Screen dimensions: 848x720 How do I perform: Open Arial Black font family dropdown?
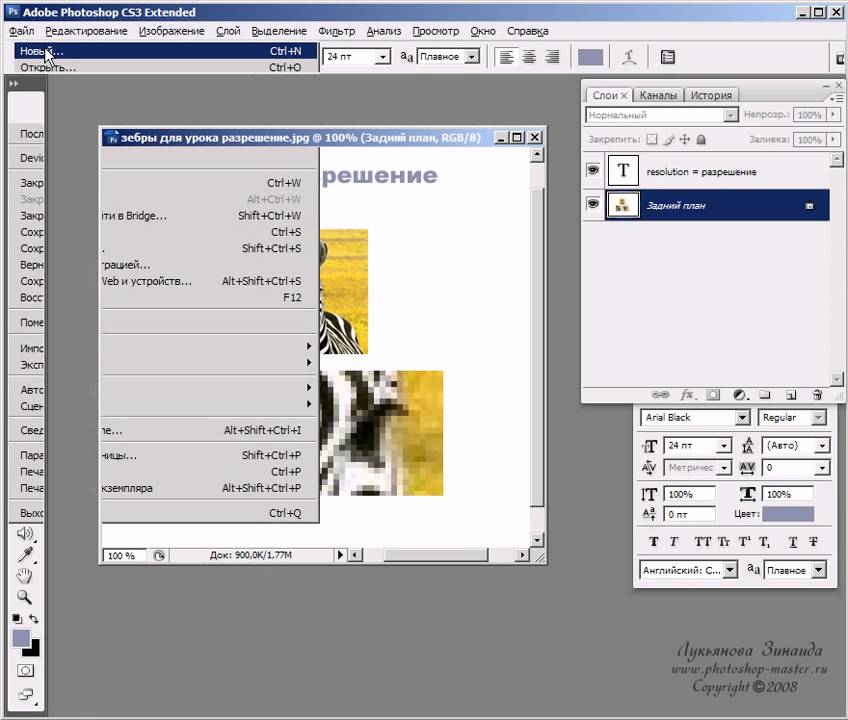click(x=743, y=418)
